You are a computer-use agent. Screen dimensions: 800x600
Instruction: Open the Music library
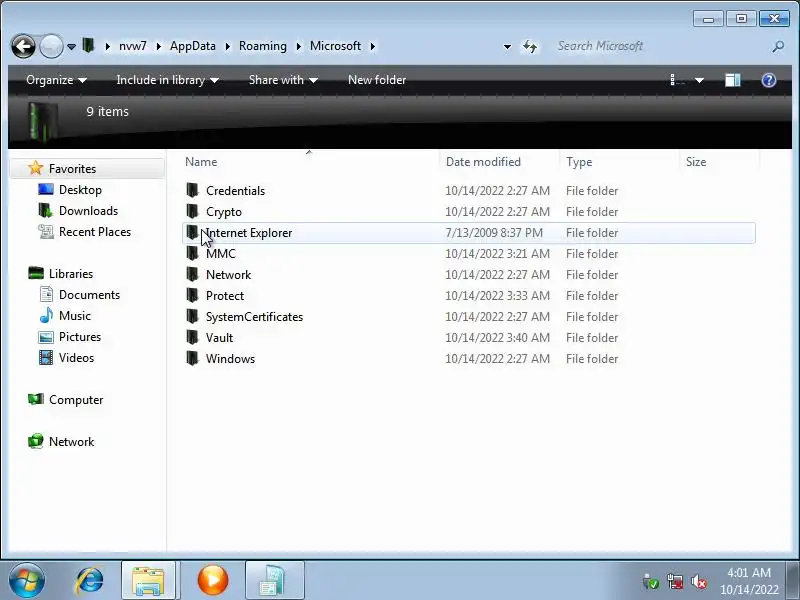(74, 316)
